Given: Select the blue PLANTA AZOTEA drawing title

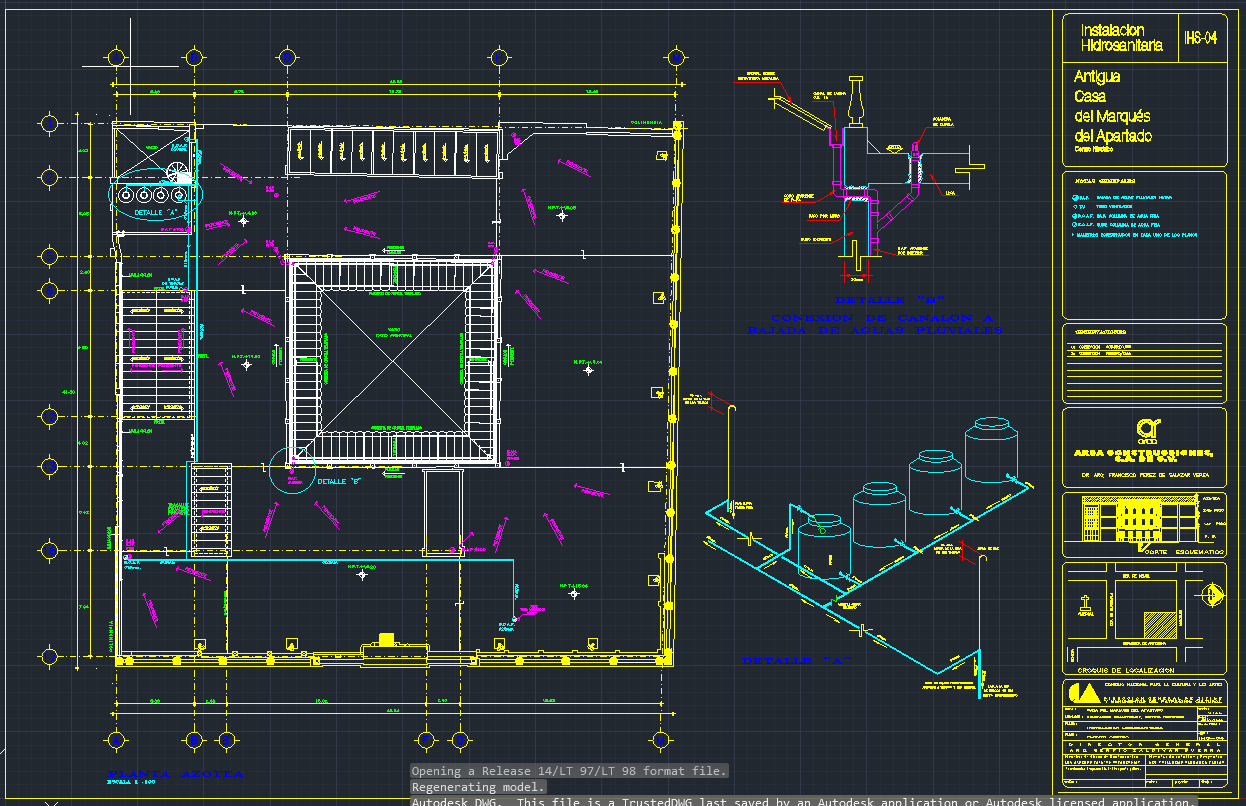Looking at the screenshot, I should coord(175,773).
